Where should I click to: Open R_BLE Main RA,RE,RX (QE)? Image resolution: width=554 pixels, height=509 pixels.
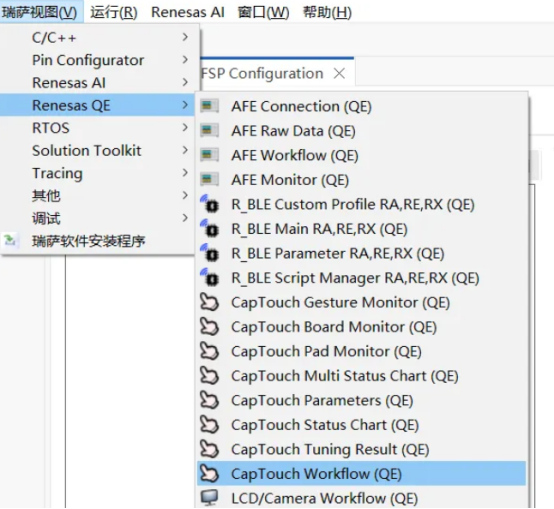(361, 228)
